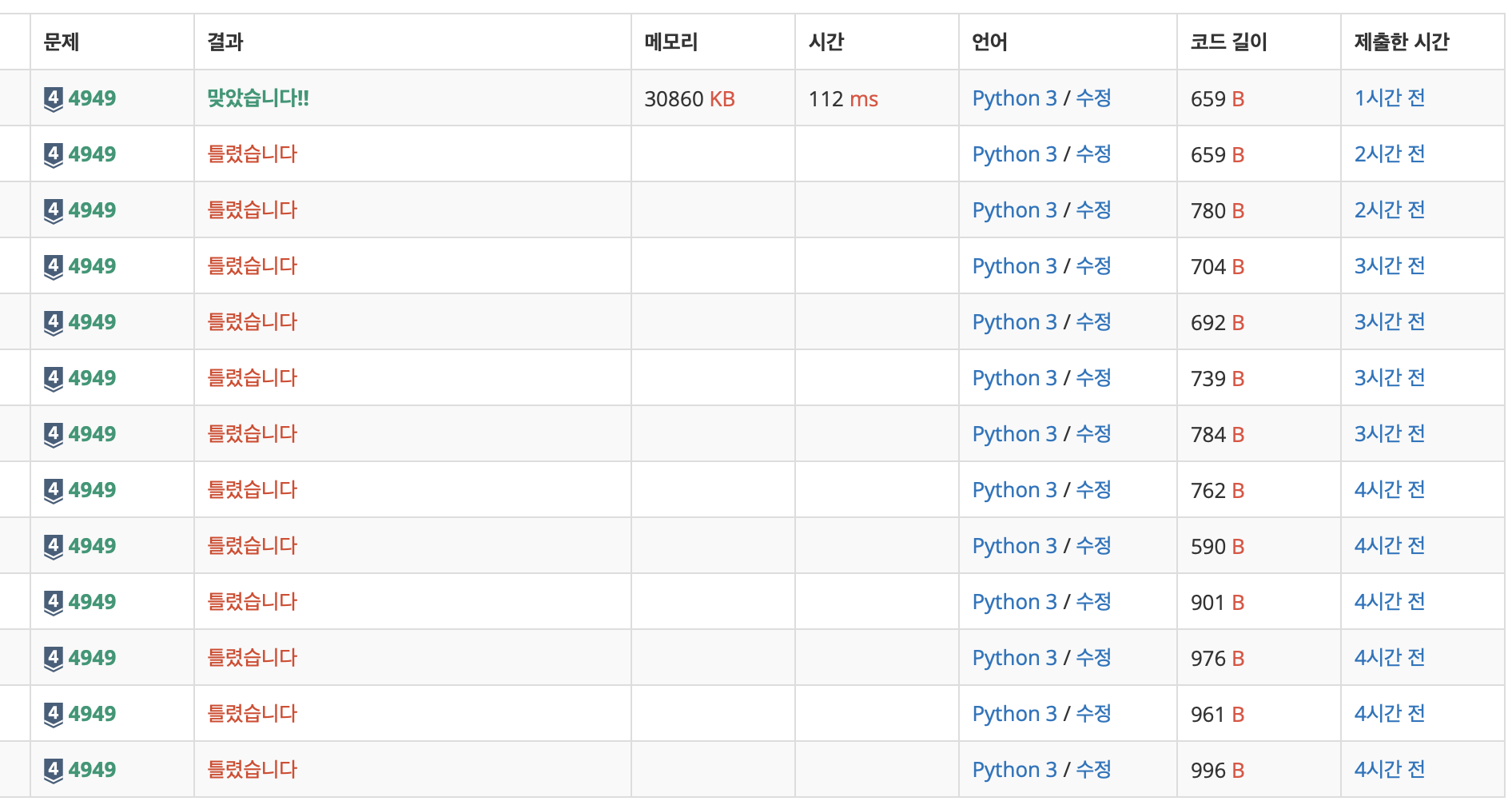Click the tier badge in the 692 B row
Screen dimensions: 1512x809
[54, 323]
